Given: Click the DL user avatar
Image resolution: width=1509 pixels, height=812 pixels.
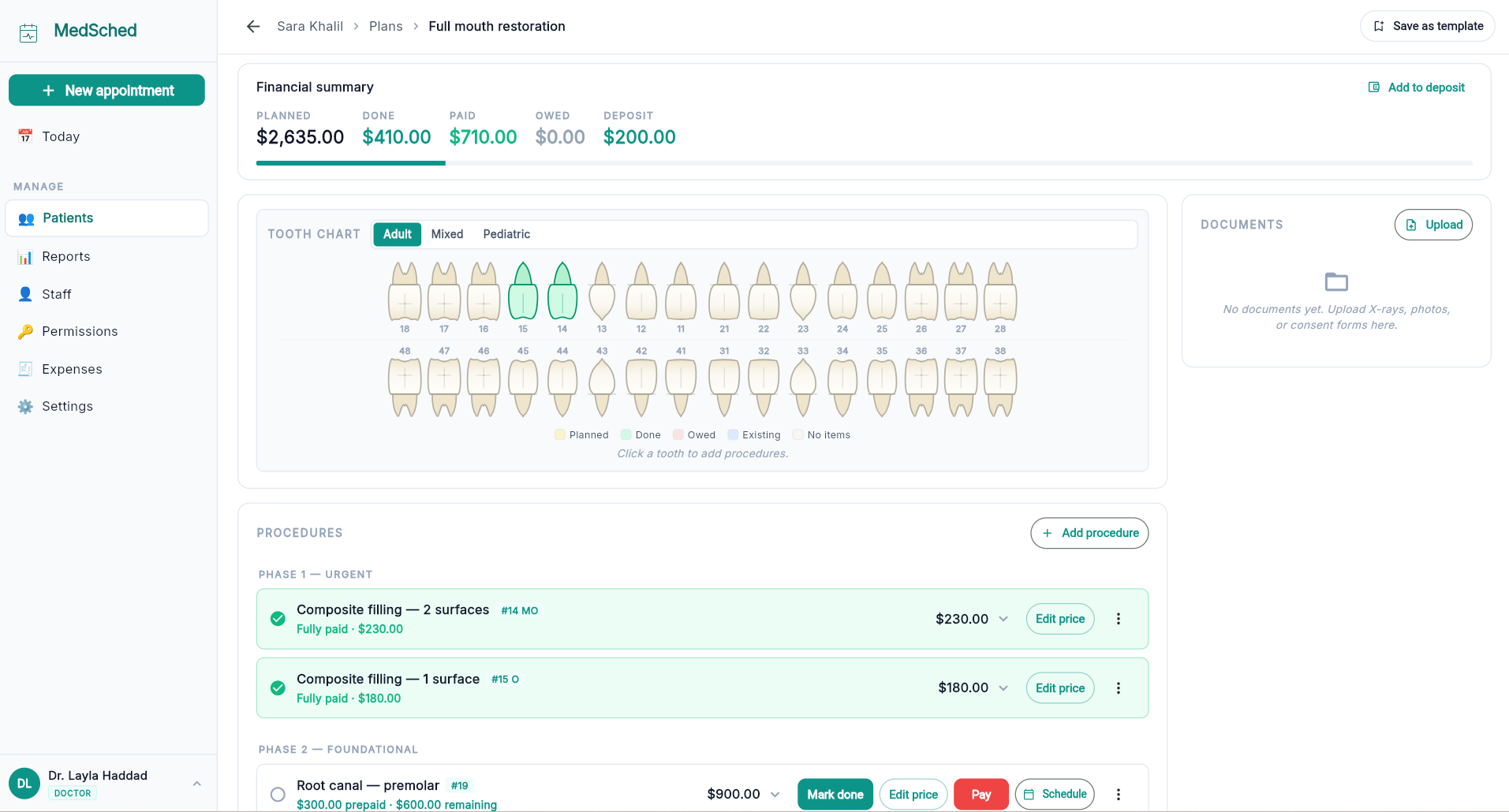Looking at the screenshot, I should coord(24,784).
